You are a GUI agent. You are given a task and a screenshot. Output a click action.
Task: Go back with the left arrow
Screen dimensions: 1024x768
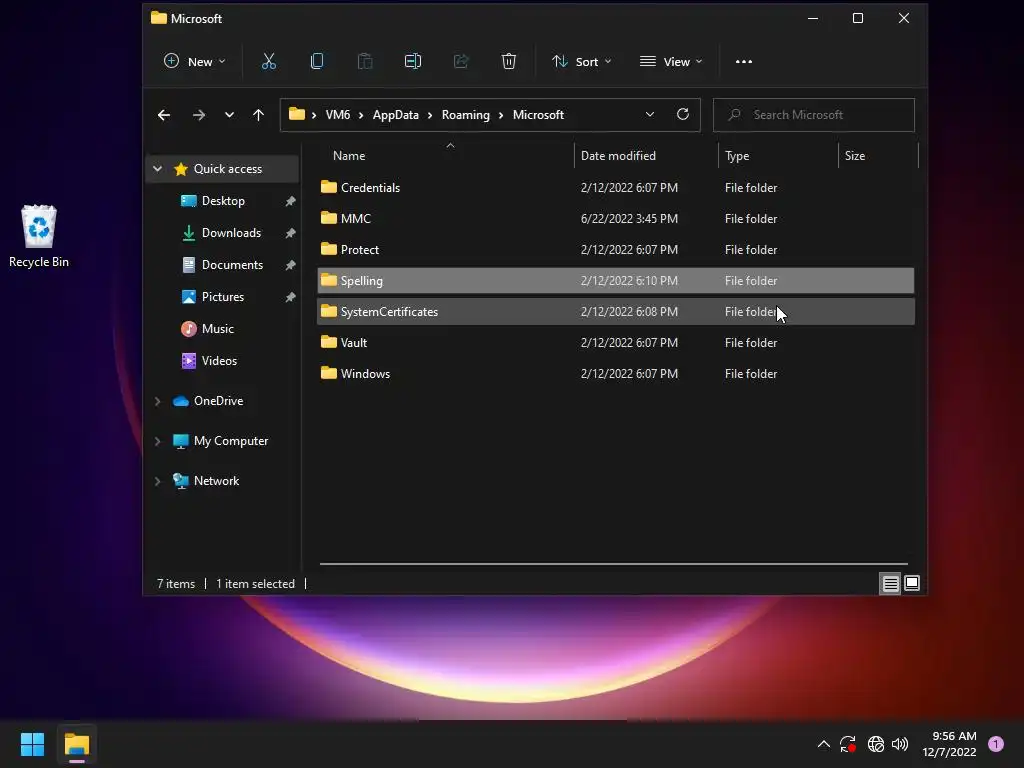(164, 115)
